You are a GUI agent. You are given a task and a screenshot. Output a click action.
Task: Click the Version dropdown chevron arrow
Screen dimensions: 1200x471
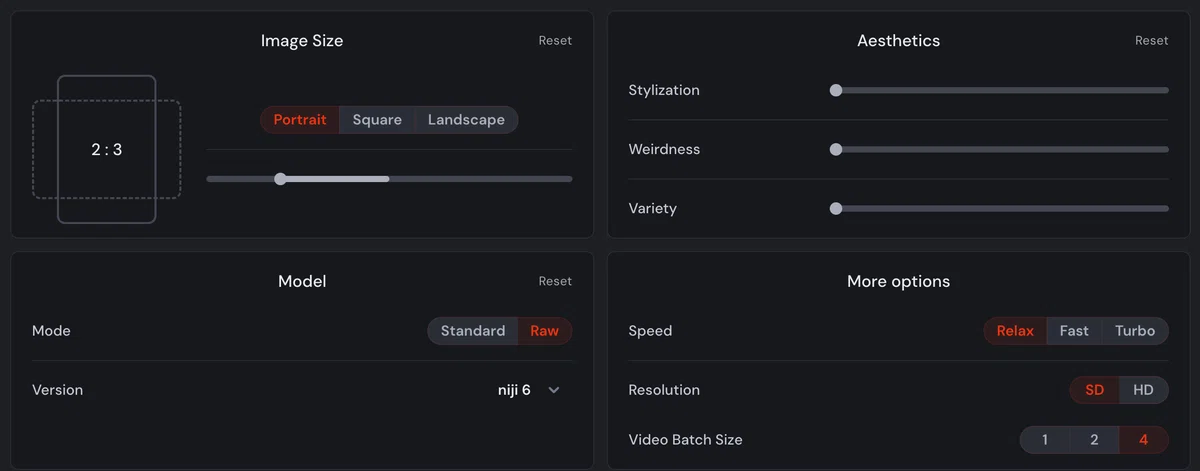[554, 390]
